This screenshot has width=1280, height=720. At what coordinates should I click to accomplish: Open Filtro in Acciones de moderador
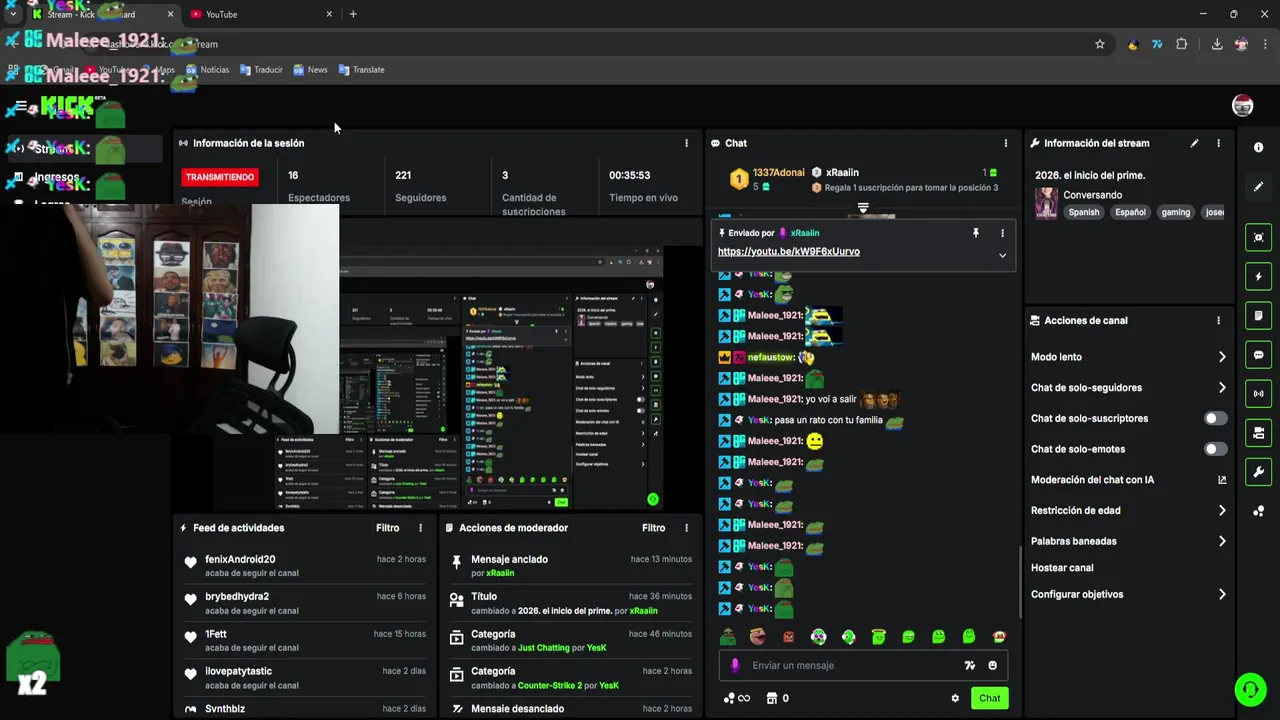click(653, 528)
